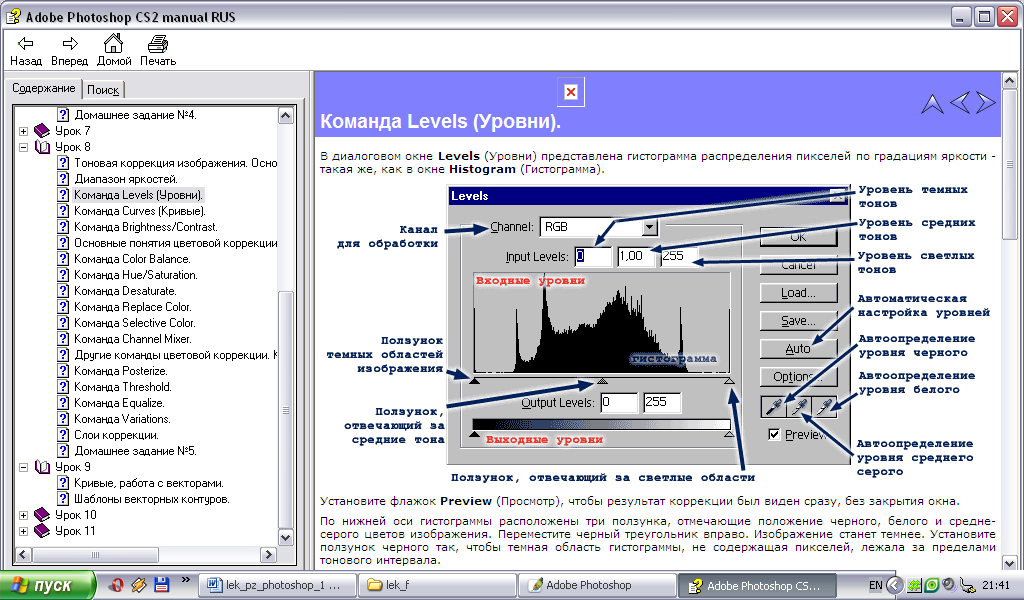Click contents tree scrollbar down arrow
The height and width of the screenshot is (600, 1024).
point(285,538)
